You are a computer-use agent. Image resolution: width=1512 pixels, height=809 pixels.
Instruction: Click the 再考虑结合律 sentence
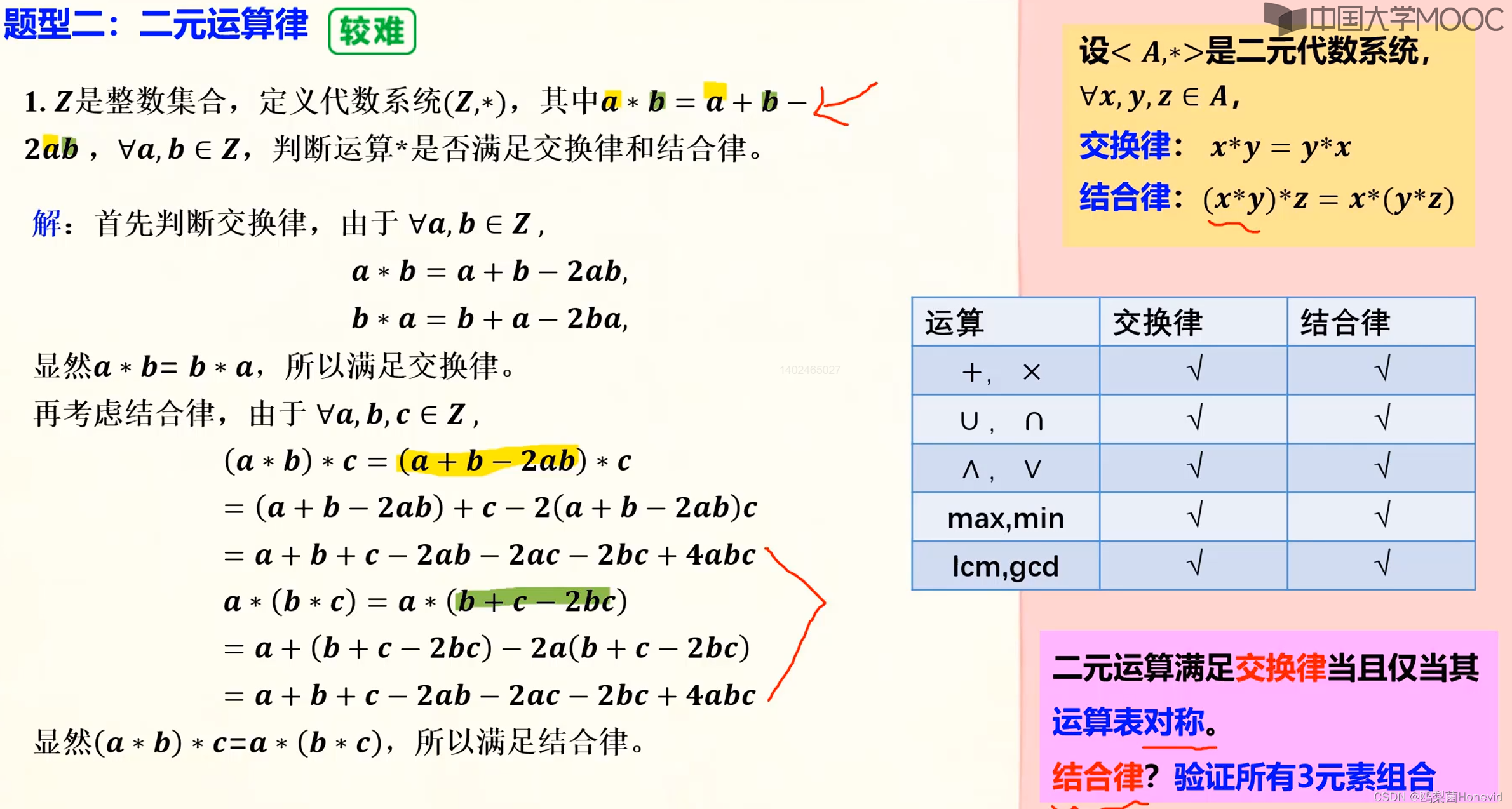(255, 415)
